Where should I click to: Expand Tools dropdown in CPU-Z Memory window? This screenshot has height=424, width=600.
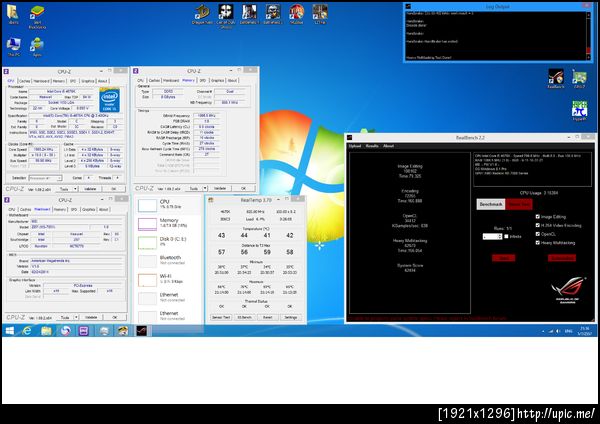206,188
